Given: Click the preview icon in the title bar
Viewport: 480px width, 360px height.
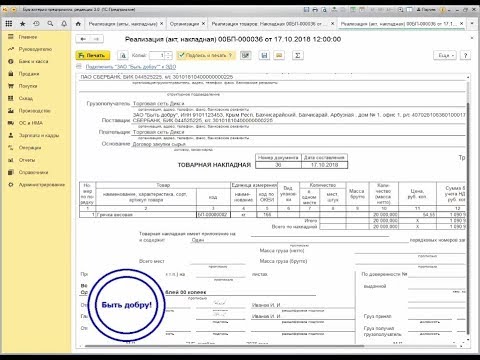Looking at the screenshot, I should point(324,10).
